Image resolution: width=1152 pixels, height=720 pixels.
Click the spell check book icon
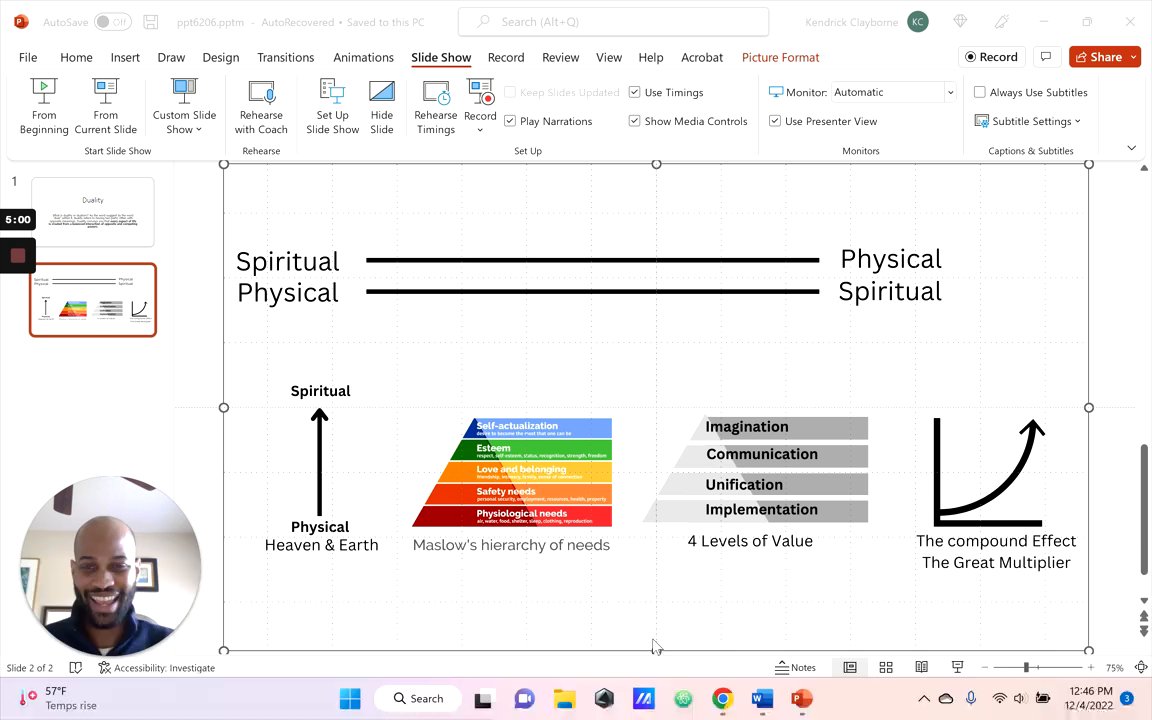pyautogui.click(x=75, y=668)
